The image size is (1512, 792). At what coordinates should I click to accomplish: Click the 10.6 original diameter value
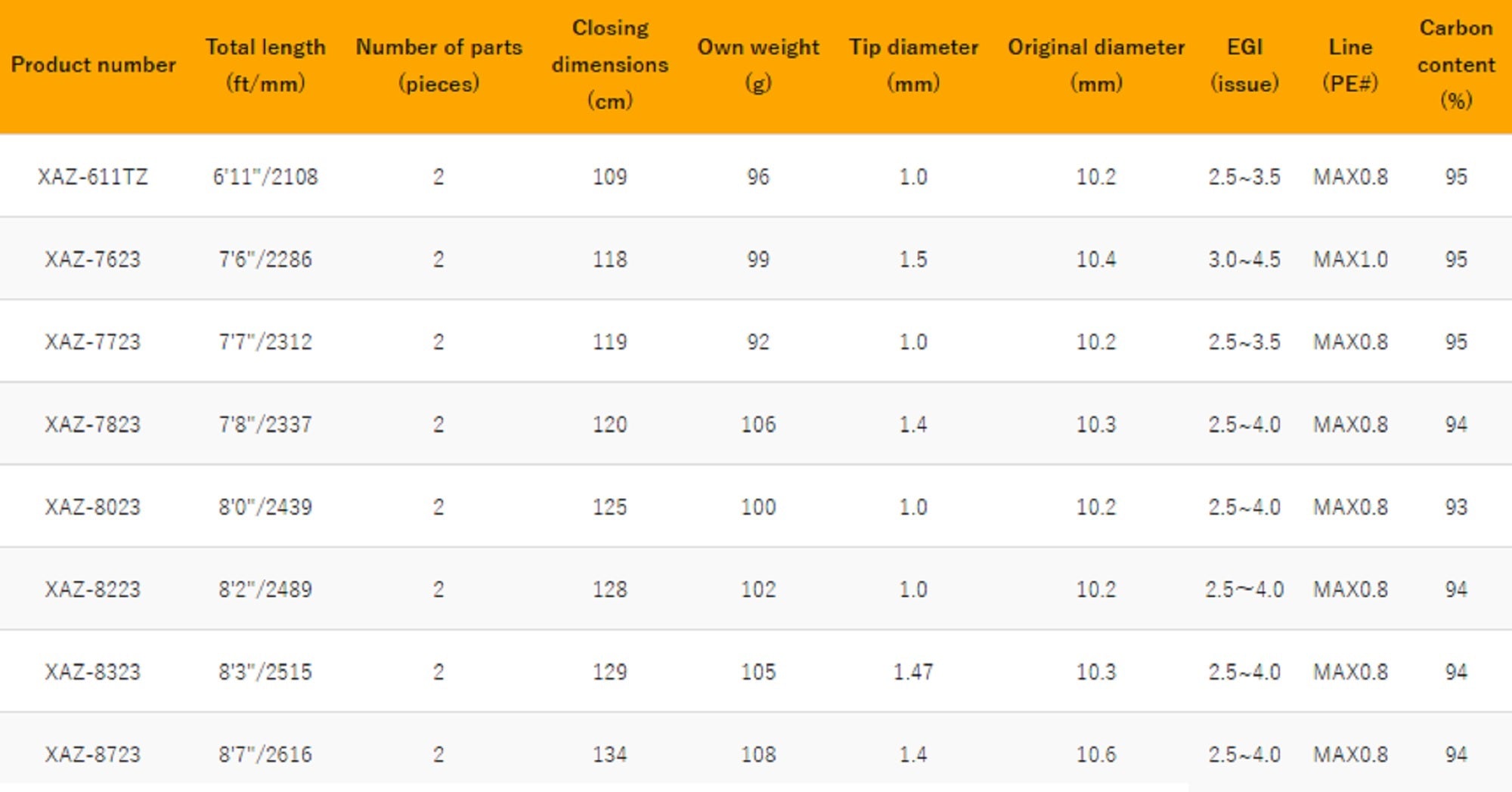coord(1095,754)
